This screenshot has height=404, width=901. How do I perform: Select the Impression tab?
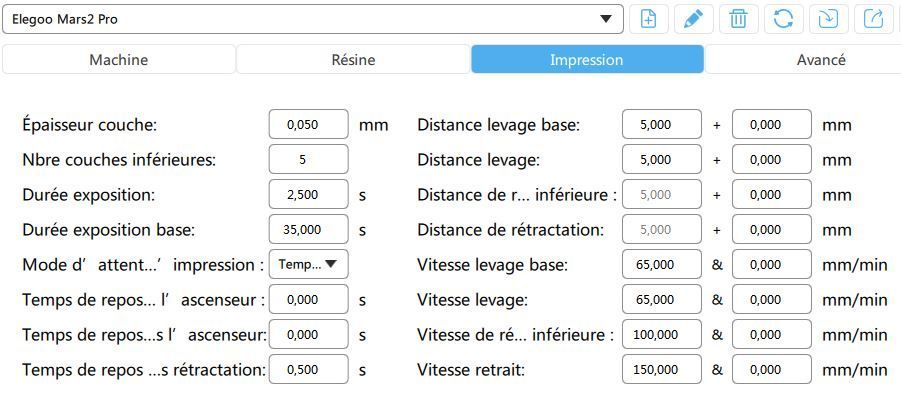[586, 60]
